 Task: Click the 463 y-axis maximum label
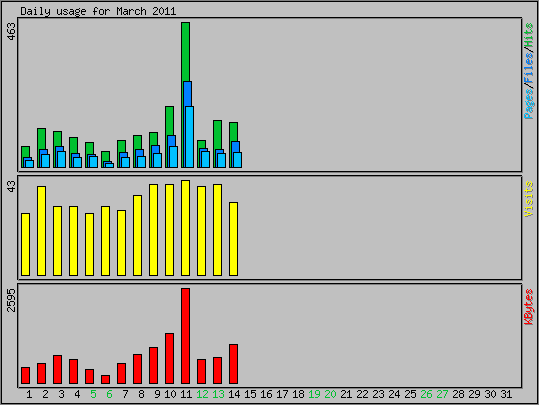pyautogui.click(x=11, y=31)
